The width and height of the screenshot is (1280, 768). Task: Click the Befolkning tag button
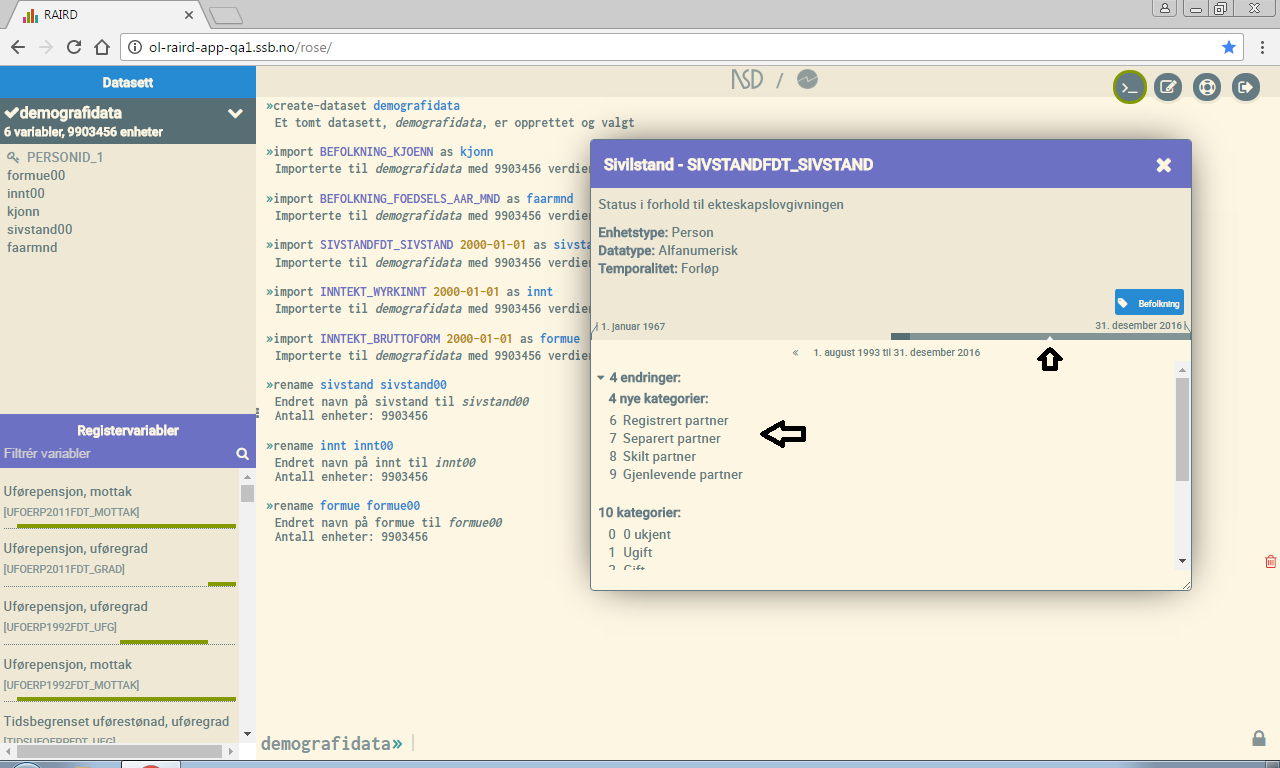(1149, 302)
